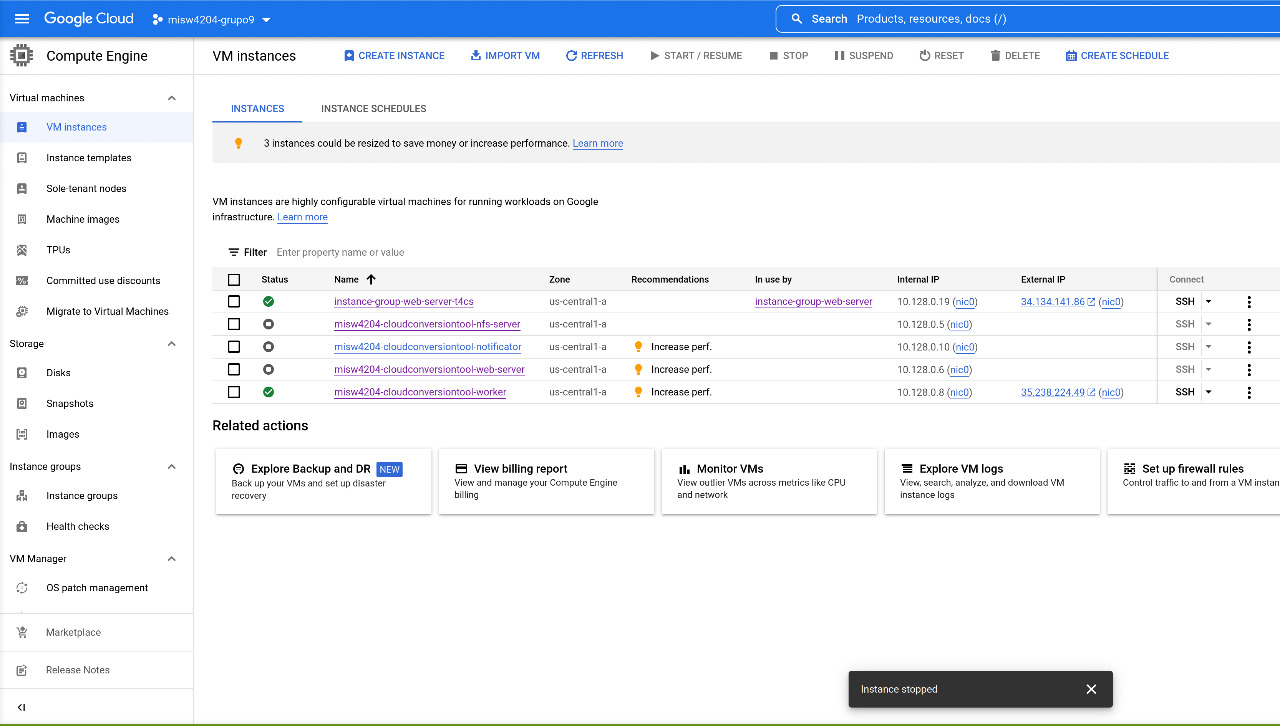The height and width of the screenshot is (726, 1280).
Task: Delete the selected instances
Action: (x=1014, y=55)
